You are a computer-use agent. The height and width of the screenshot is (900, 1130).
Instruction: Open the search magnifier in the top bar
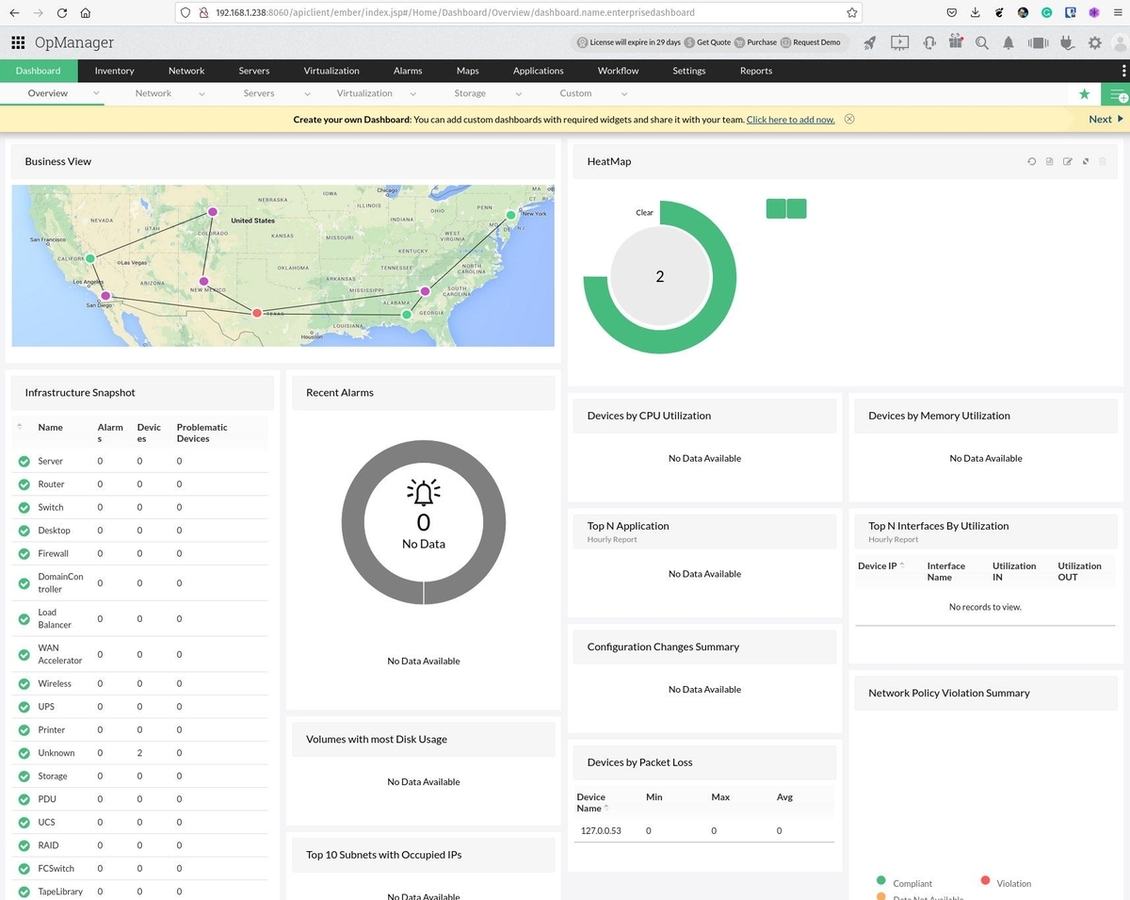point(981,43)
